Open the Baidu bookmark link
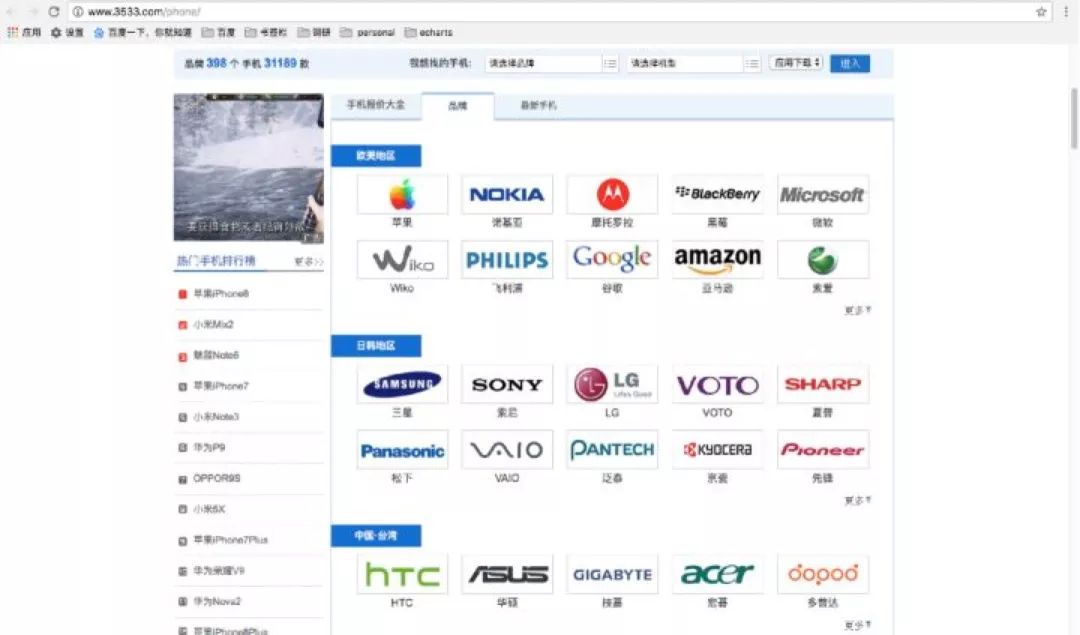The image size is (1080, 635). point(143,32)
